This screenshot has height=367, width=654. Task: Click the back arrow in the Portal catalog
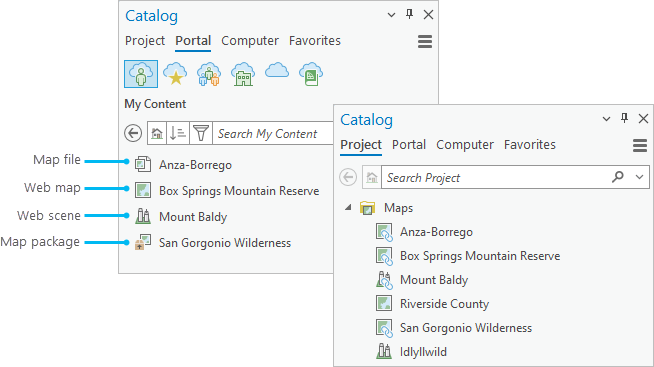(133, 133)
